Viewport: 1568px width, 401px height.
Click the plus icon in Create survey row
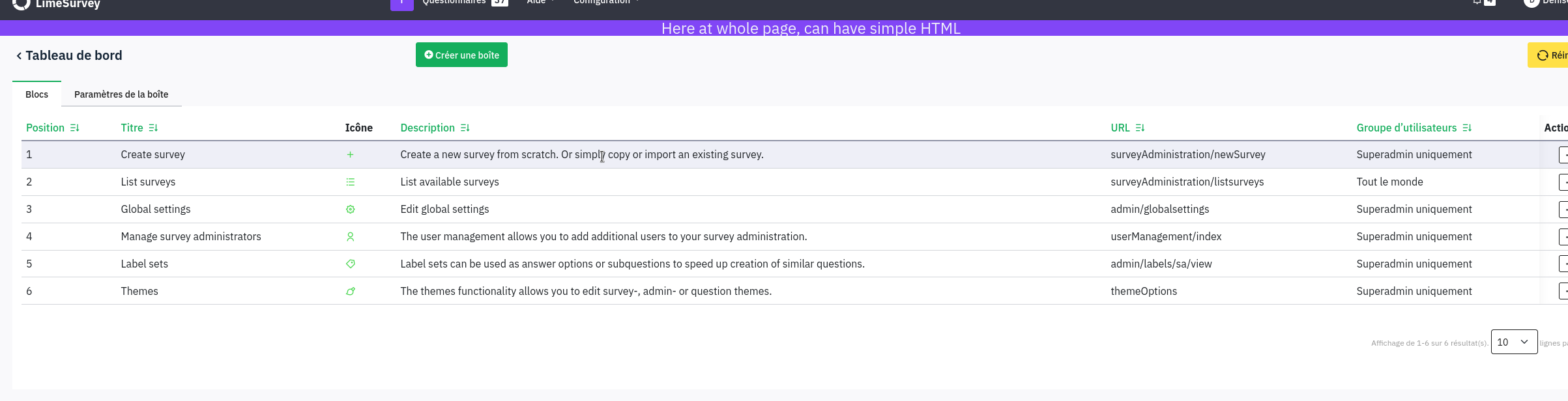[x=350, y=155]
